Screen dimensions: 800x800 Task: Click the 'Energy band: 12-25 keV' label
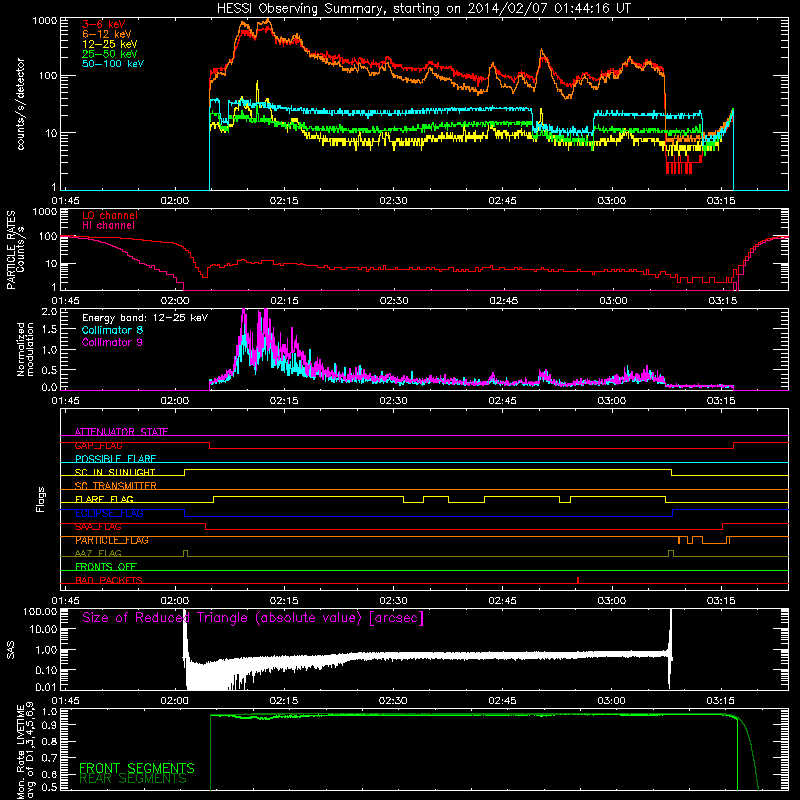[x=145, y=318]
